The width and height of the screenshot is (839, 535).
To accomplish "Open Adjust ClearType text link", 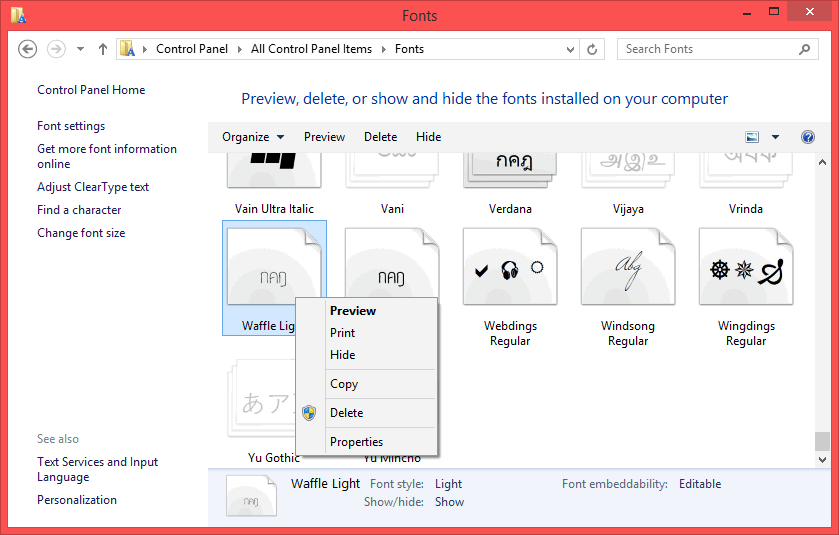I will pos(93,187).
